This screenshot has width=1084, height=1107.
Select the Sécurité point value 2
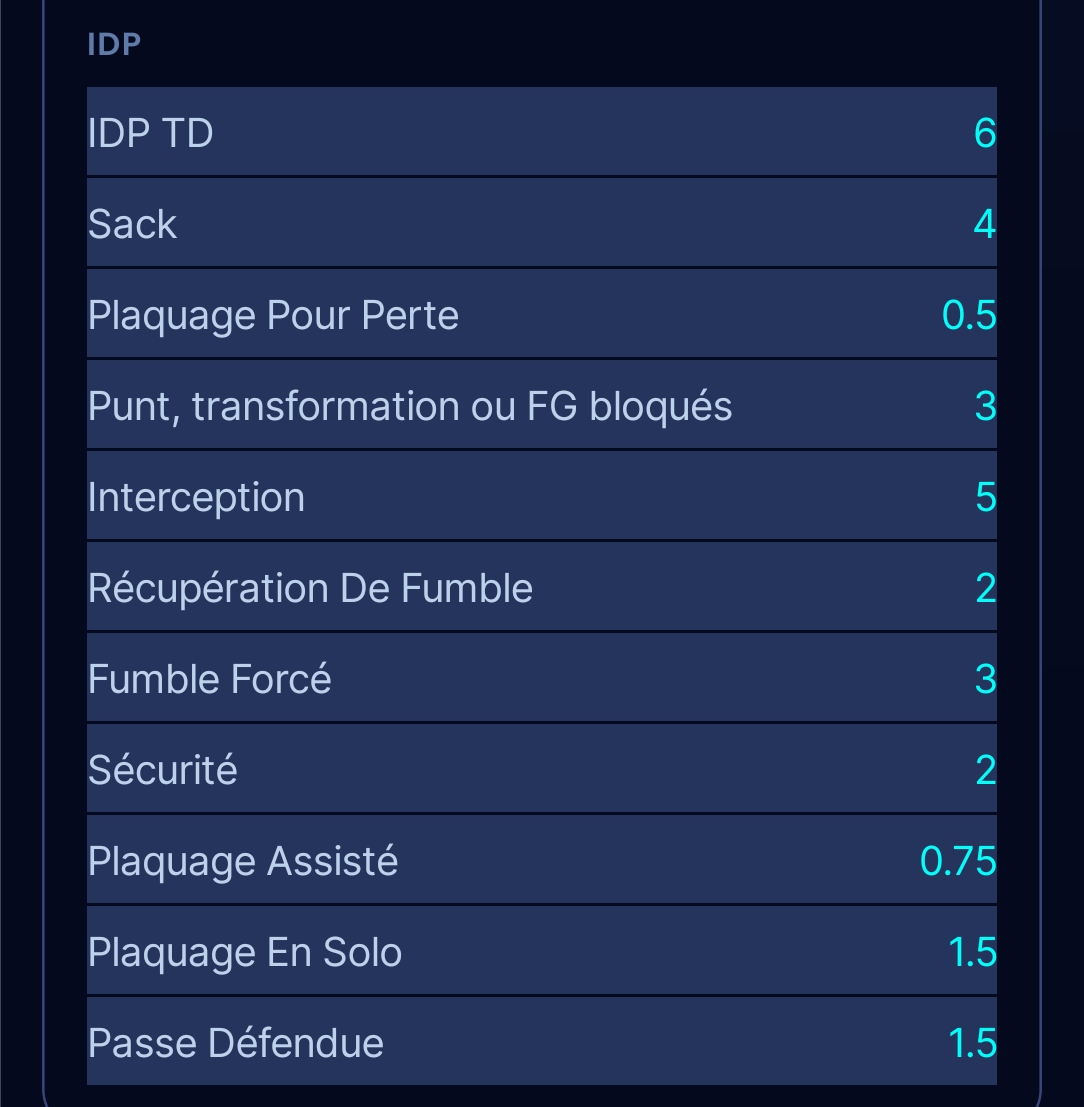[985, 770]
